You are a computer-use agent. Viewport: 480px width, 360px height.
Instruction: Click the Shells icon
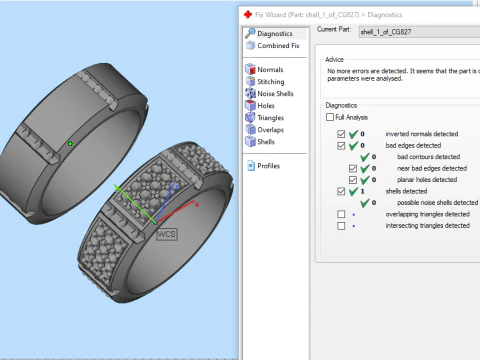[250, 141]
